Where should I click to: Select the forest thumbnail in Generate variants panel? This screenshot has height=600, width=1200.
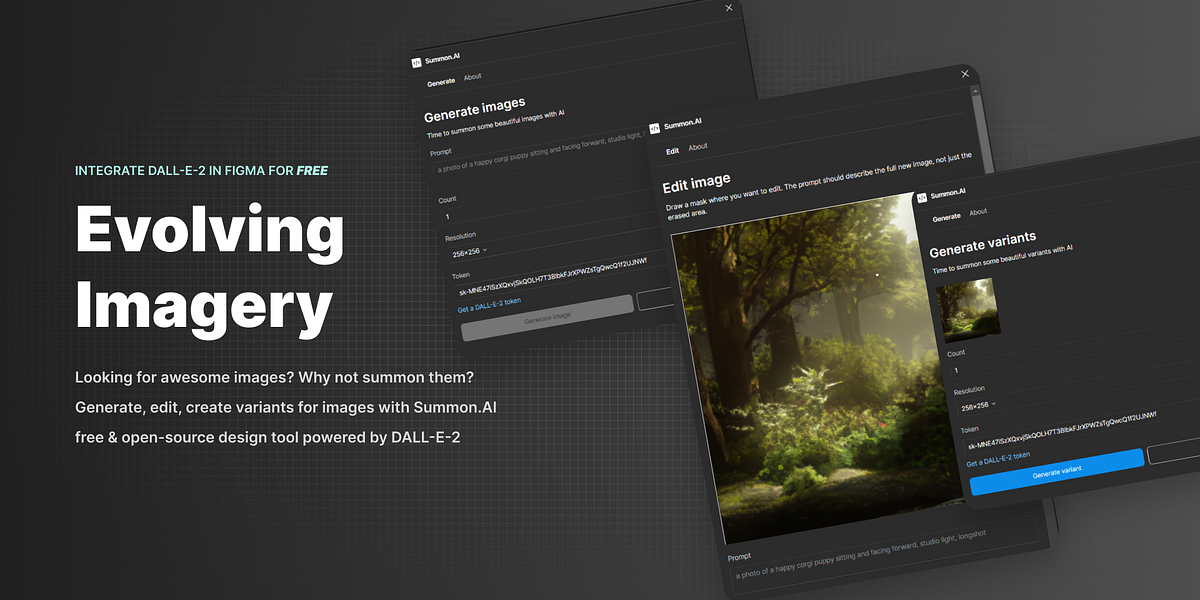[x=970, y=311]
